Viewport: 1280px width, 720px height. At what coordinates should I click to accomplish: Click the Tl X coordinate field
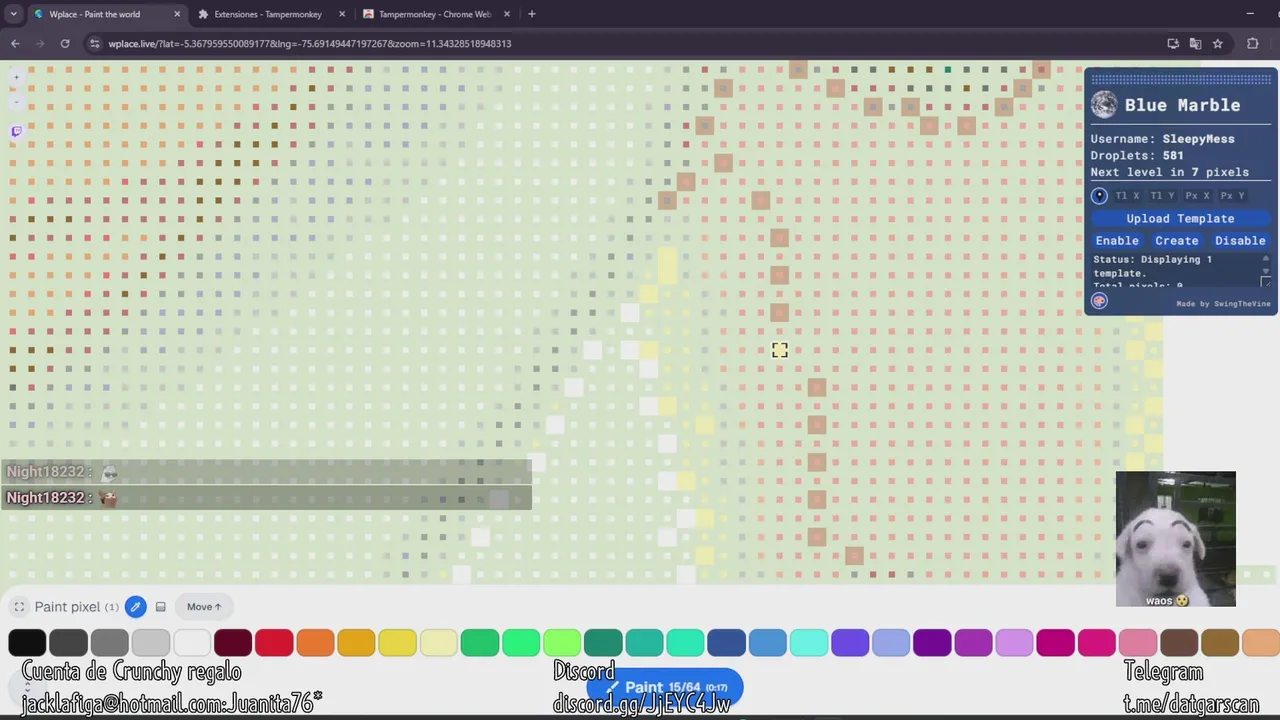tap(1127, 196)
